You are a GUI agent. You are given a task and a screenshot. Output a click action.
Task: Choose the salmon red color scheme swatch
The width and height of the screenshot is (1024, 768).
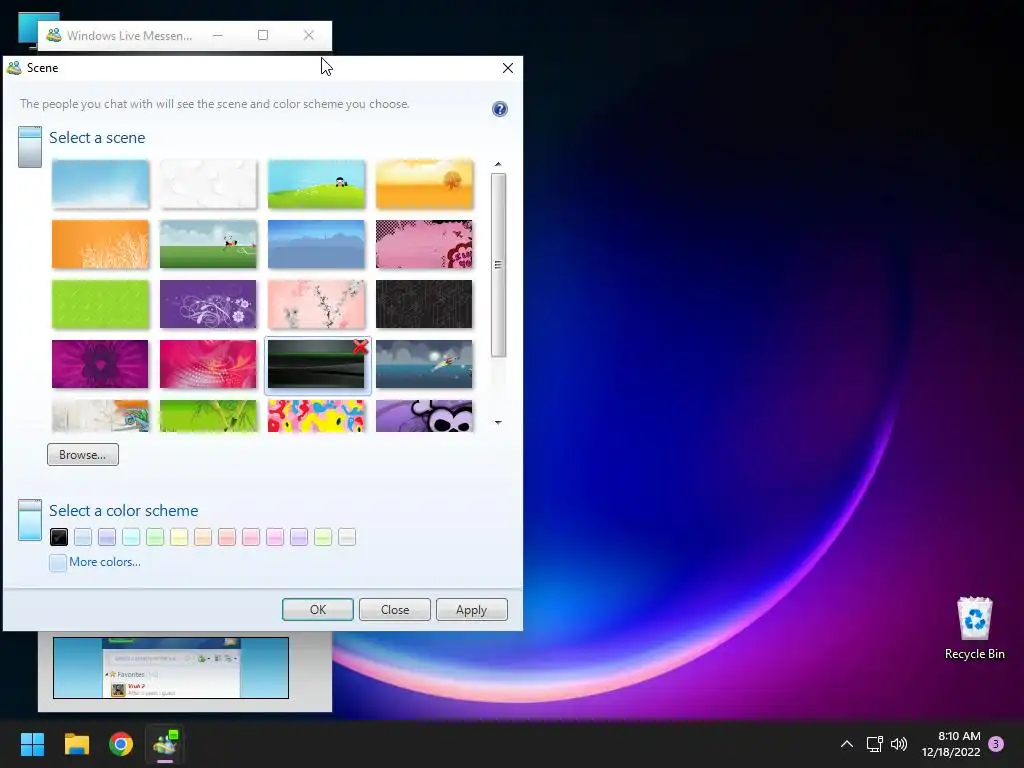(x=227, y=537)
